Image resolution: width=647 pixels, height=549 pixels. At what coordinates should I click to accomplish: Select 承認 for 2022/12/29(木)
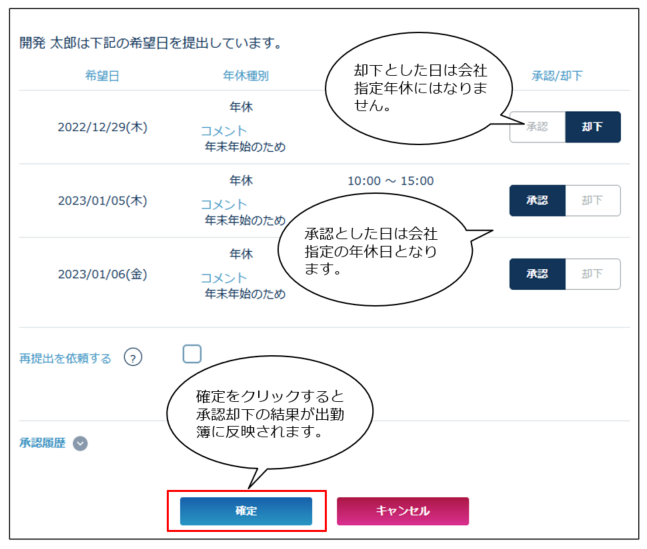(x=538, y=127)
